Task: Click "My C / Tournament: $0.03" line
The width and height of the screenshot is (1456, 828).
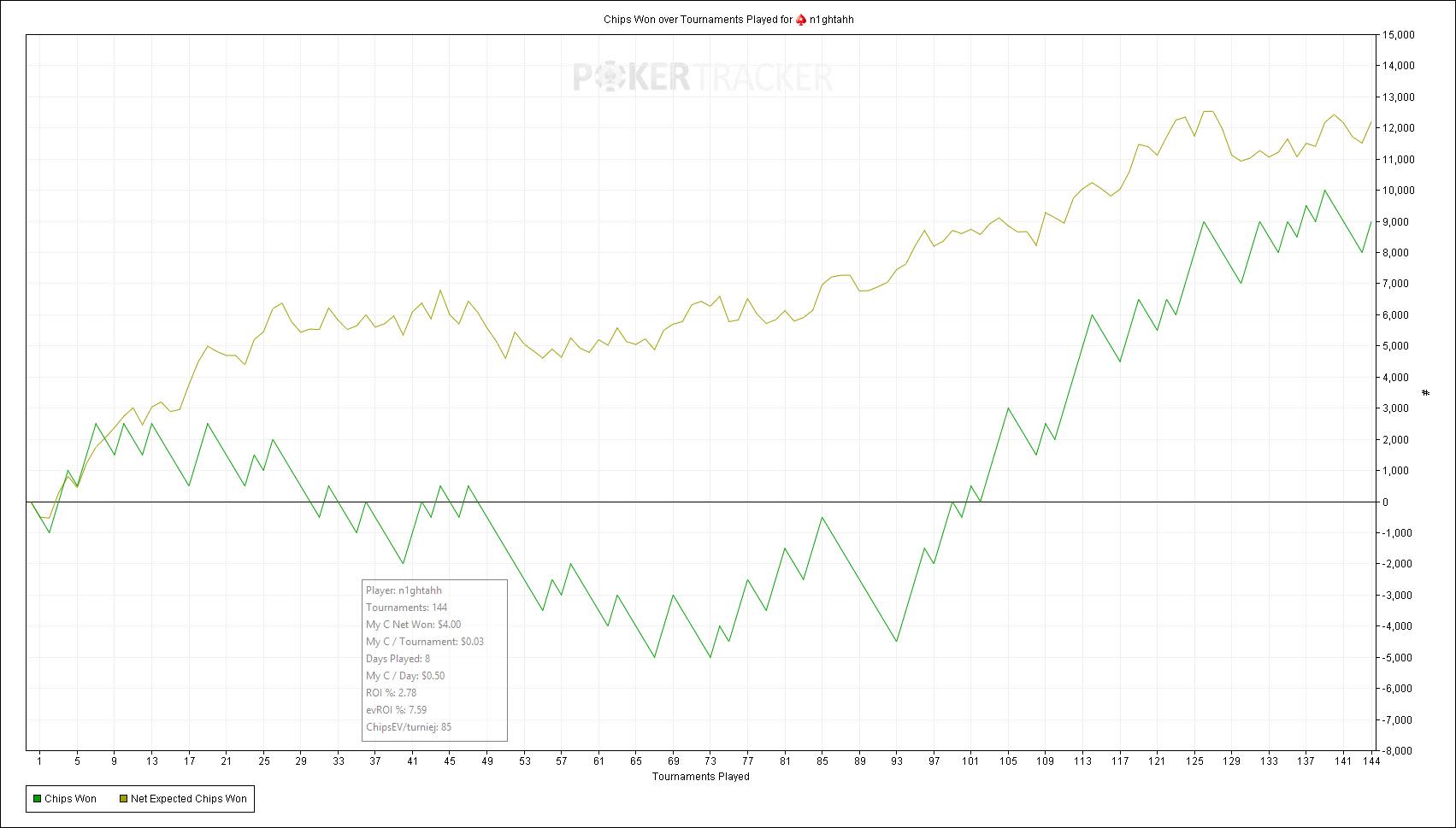Action: coord(425,642)
